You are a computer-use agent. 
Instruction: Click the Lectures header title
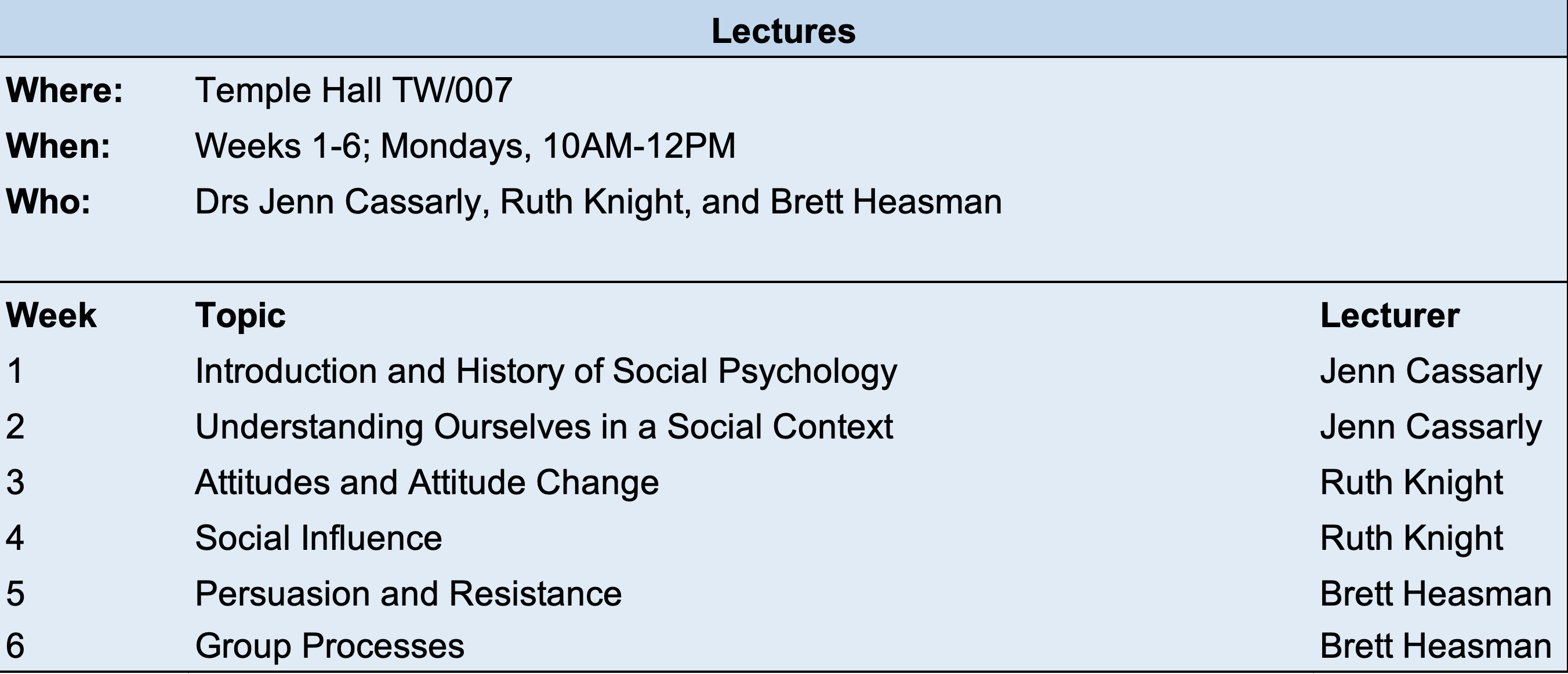783,31
